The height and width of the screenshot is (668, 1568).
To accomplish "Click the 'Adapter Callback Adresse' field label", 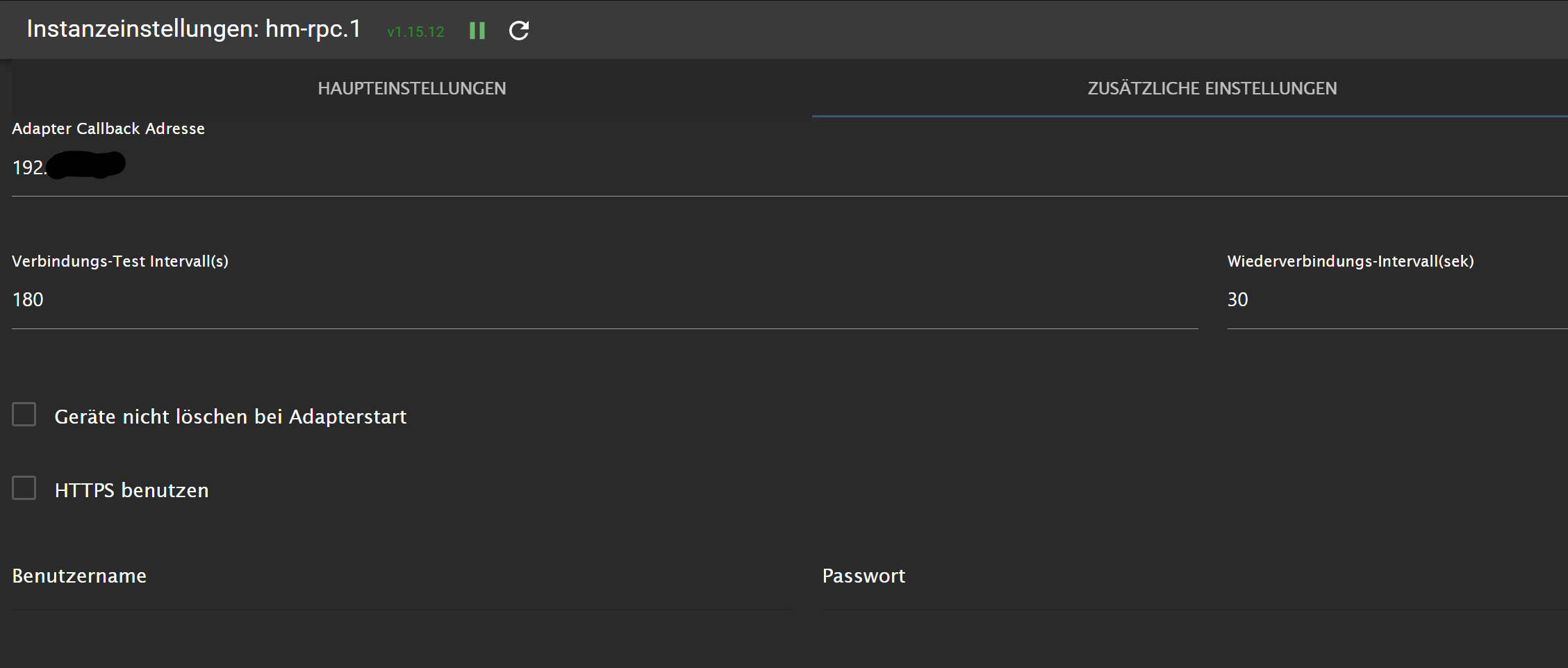I will pyautogui.click(x=108, y=128).
